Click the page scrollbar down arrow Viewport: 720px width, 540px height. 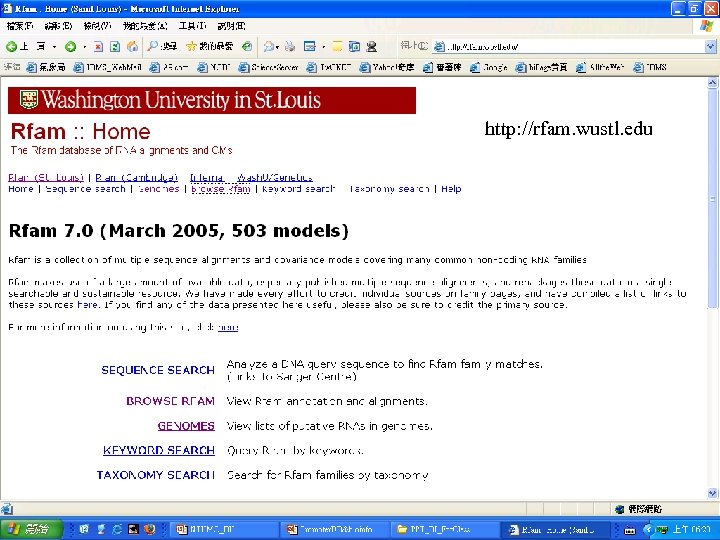712,493
